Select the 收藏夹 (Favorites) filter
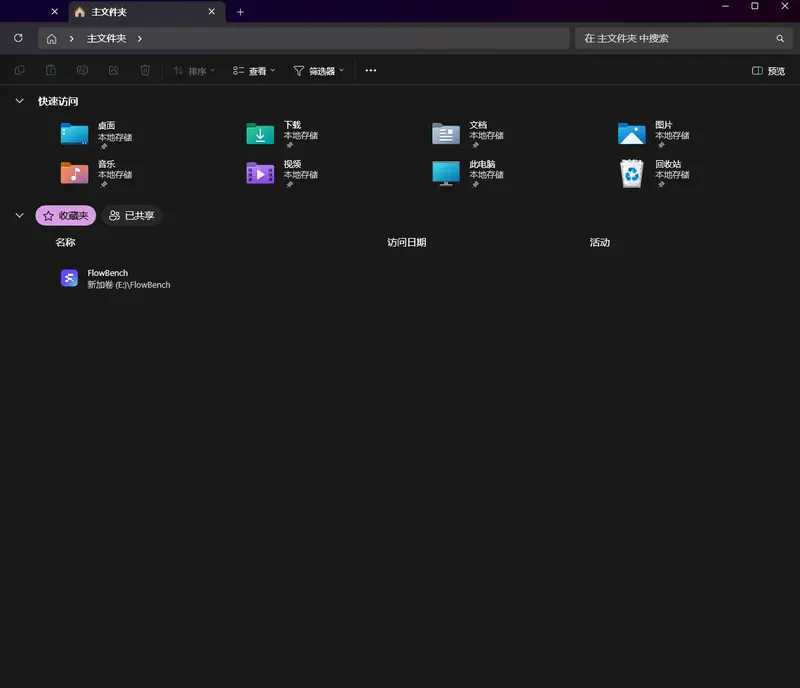This screenshot has height=688, width=800. pyautogui.click(x=66, y=215)
